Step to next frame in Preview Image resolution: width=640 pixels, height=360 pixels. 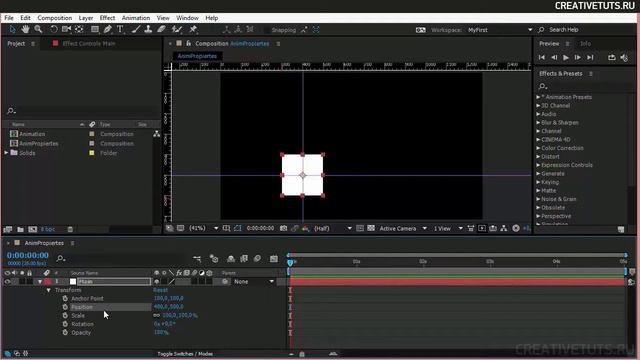(x=578, y=58)
